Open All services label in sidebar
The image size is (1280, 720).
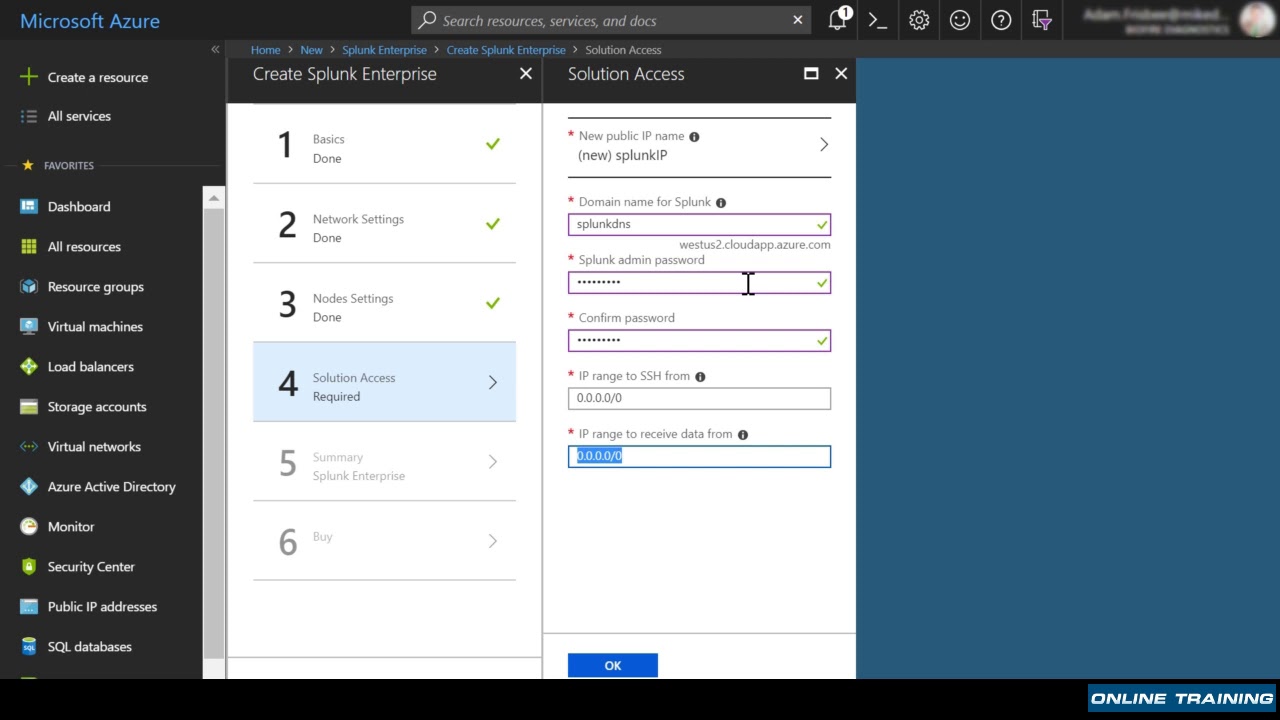point(79,116)
